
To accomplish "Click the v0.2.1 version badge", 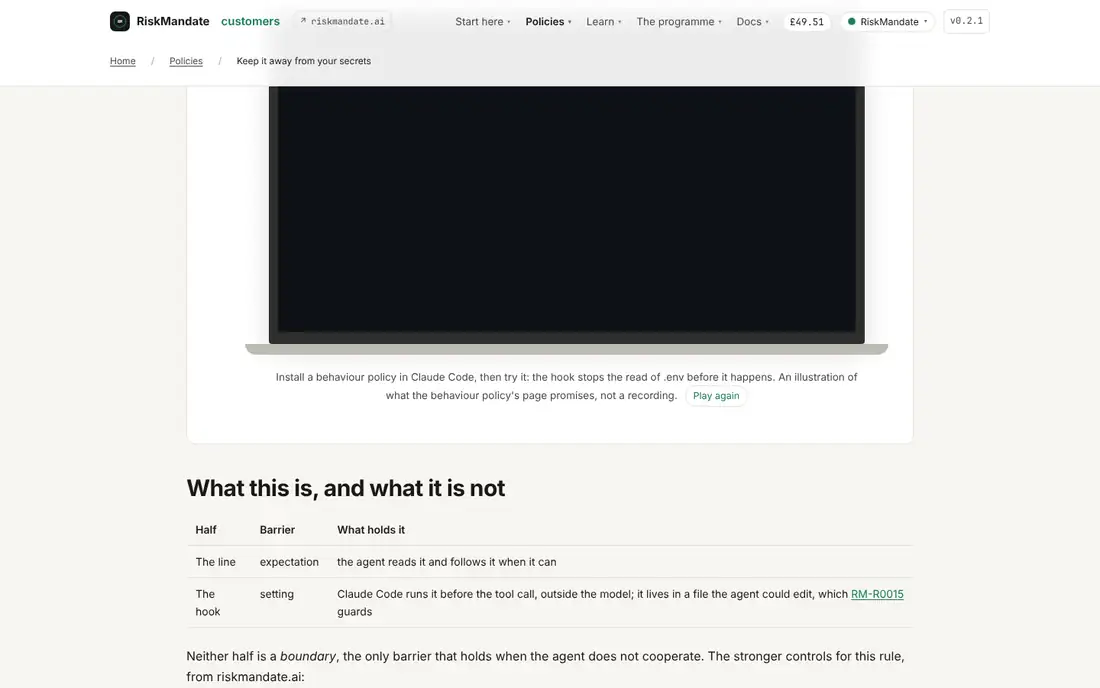I will pyautogui.click(x=966, y=21).
